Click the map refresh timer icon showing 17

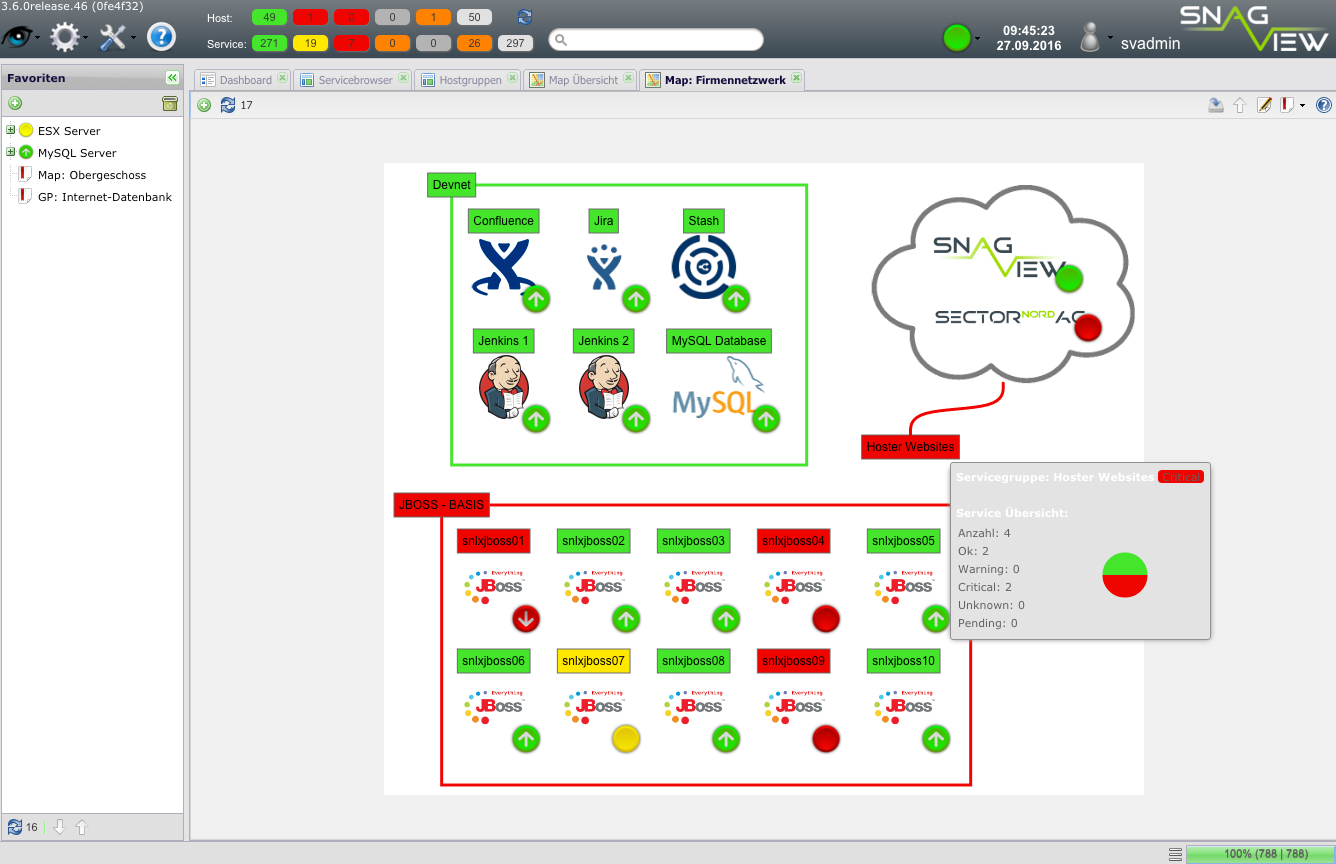pyautogui.click(x=228, y=105)
